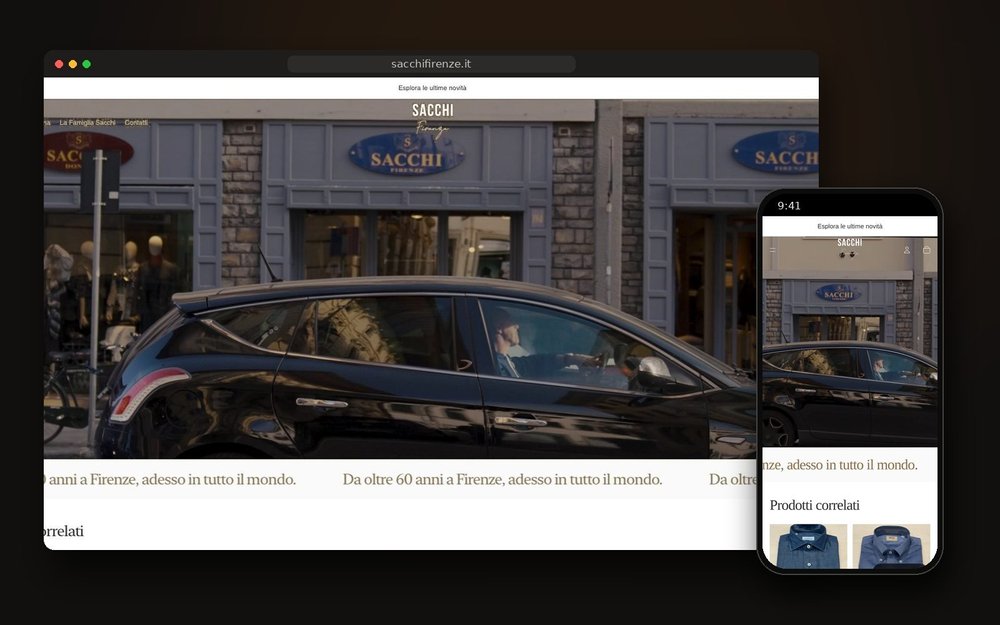The width and height of the screenshot is (1000, 625).
Task: Close the browser window with red button
Action: [x=59, y=64]
